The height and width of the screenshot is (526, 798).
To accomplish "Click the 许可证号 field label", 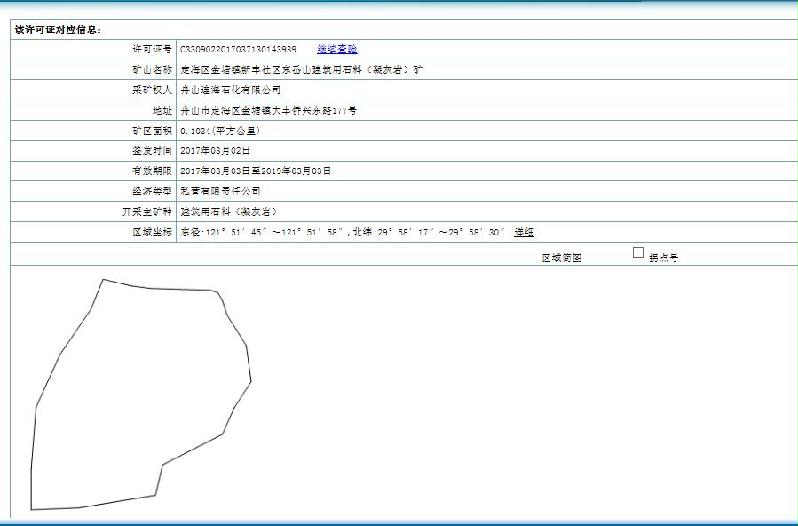I will click(x=152, y=49).
